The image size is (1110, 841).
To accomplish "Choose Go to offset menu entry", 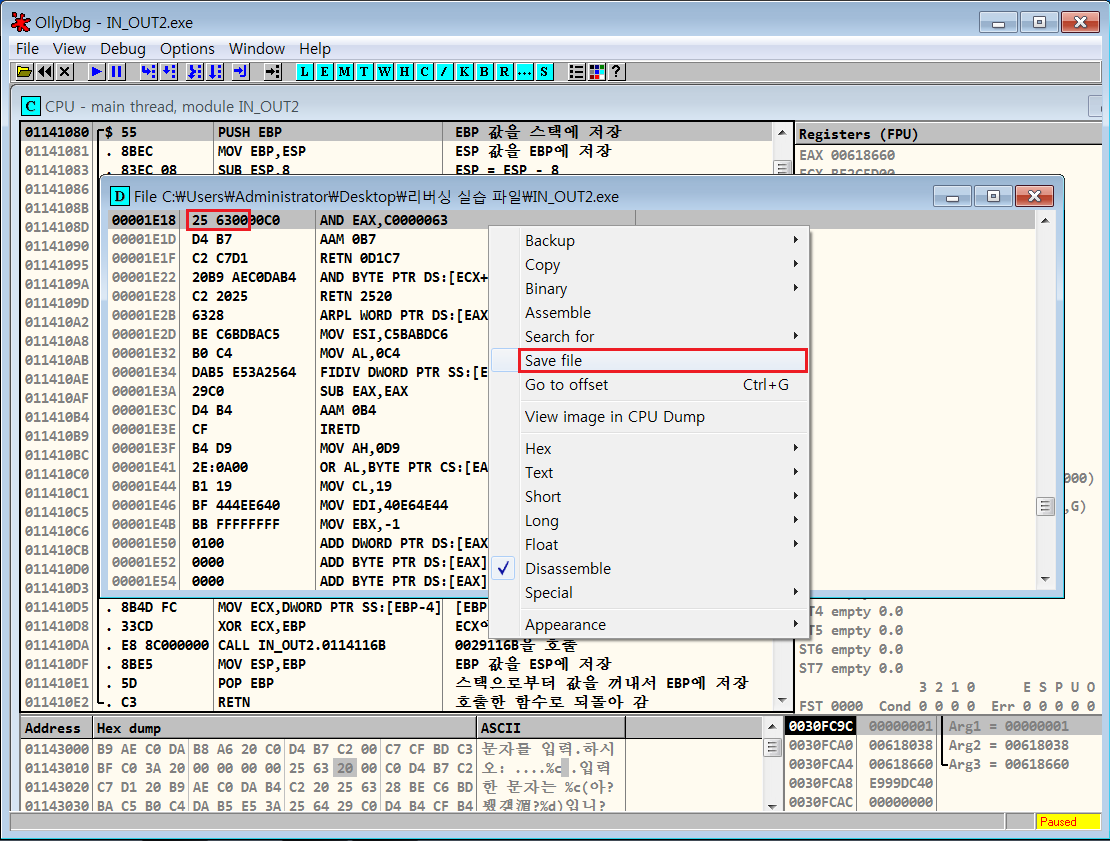I will (x=649, y=385).
